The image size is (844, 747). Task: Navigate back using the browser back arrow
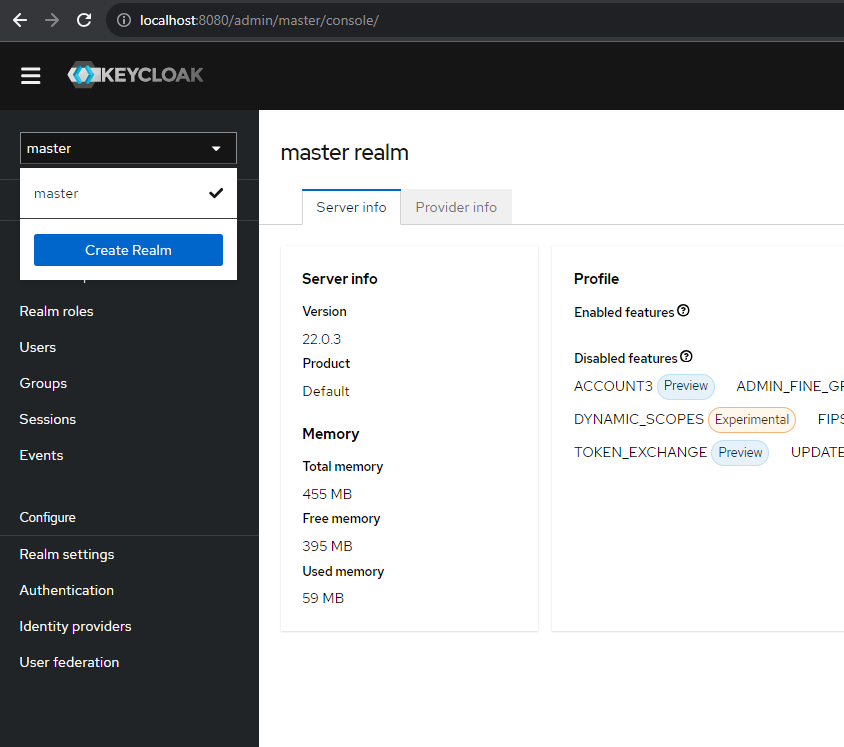[x=20, y=20]
